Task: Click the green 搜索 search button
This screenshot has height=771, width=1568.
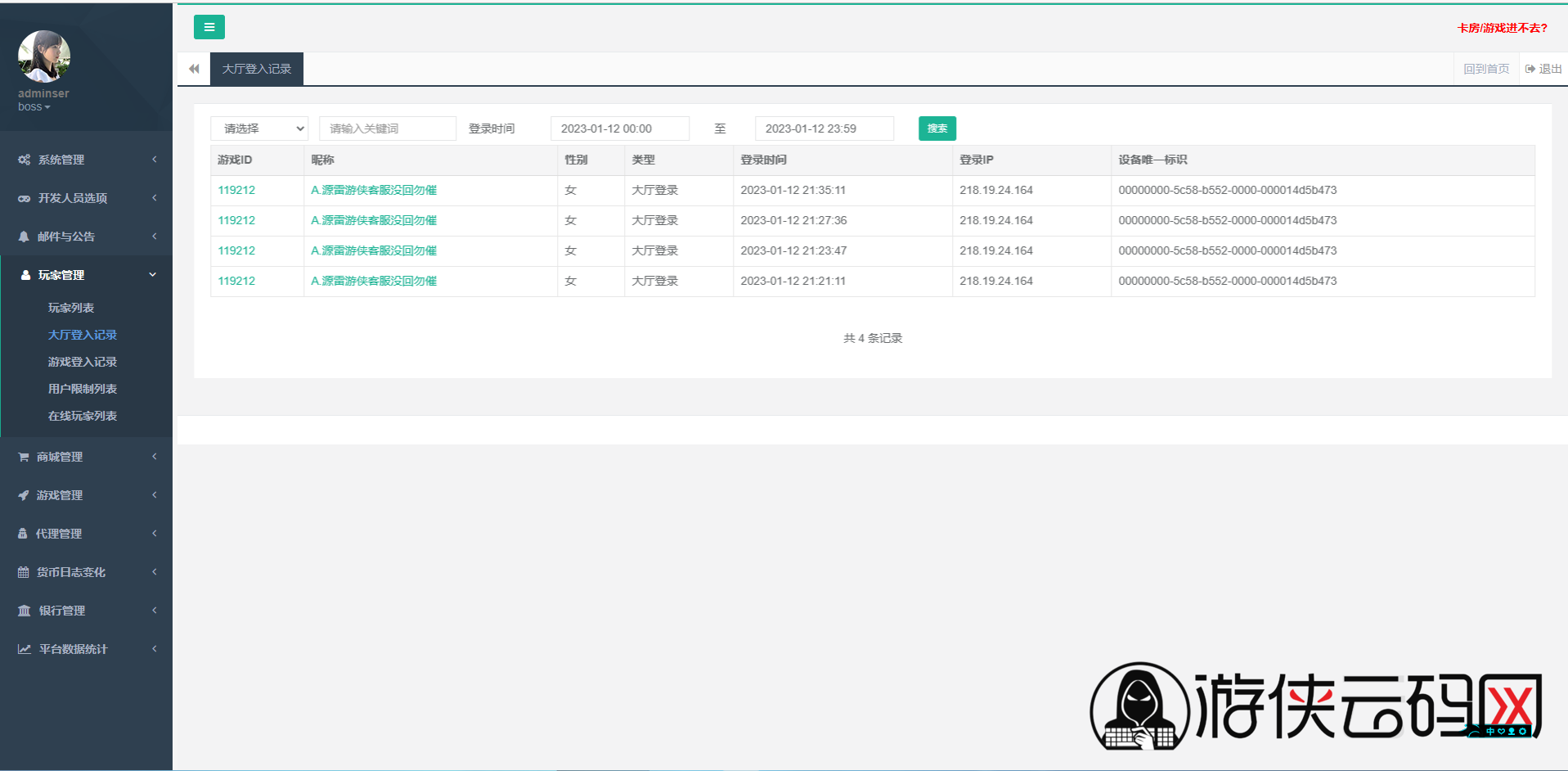Action: tap(937, 128)
